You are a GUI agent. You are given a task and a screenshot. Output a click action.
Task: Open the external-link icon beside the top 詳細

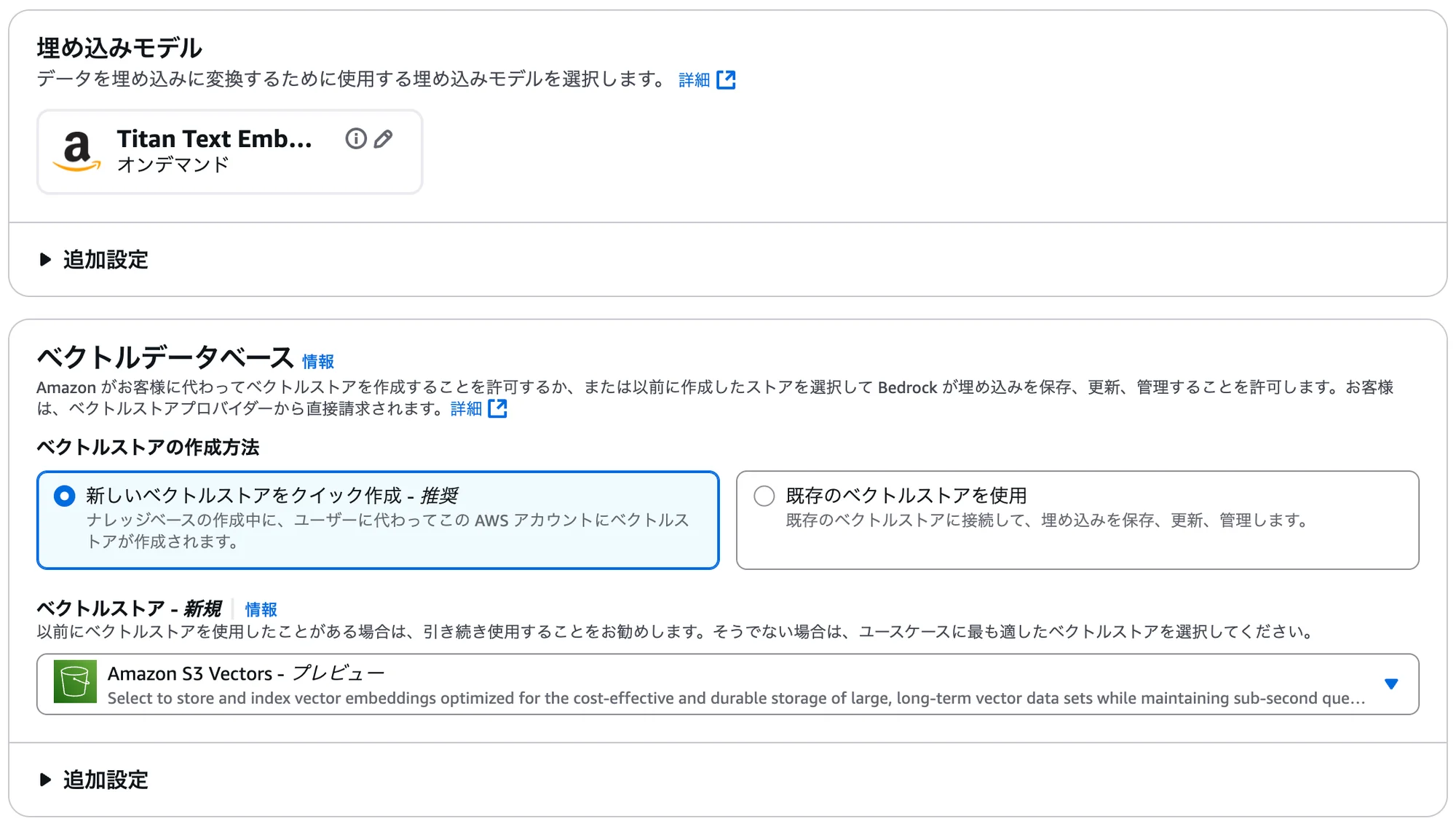(x=727, y=79)
